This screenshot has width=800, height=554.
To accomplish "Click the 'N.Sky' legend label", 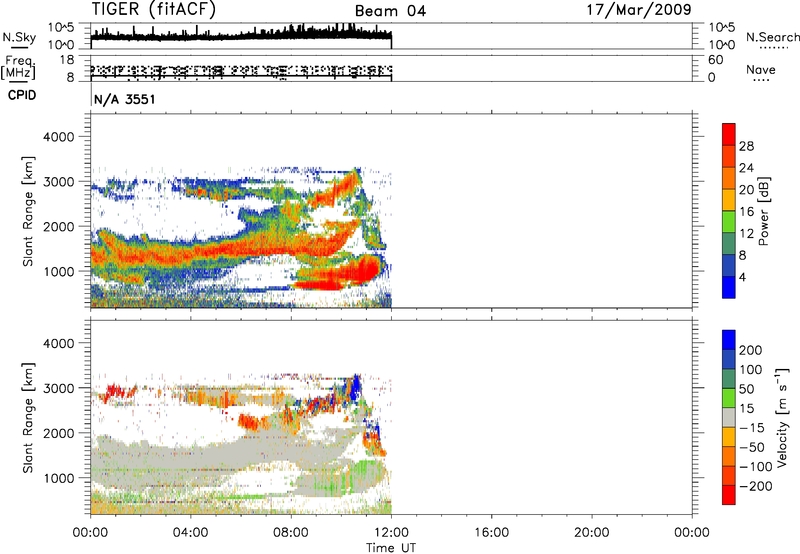I will tap(19, 37).
